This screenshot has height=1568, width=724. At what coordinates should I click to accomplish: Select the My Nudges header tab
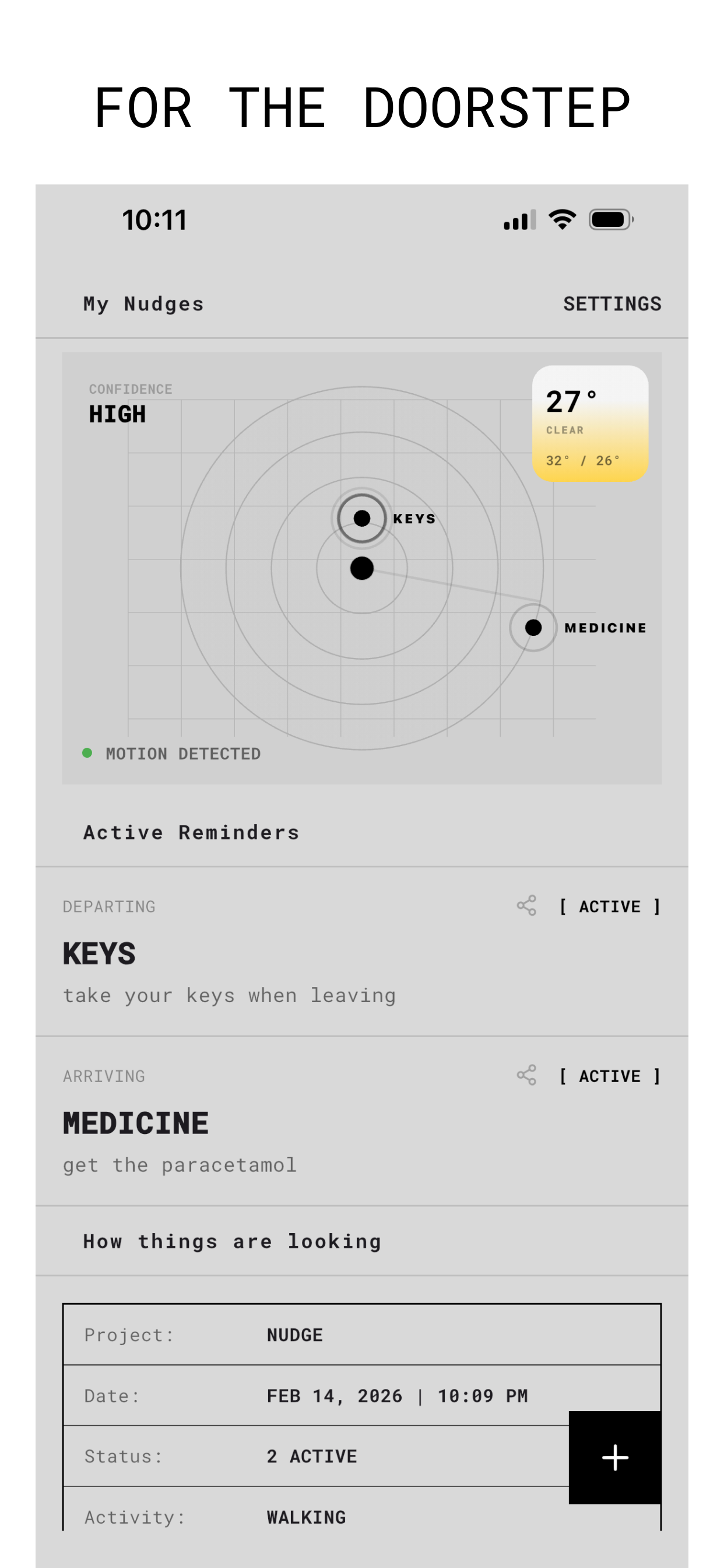143,303
